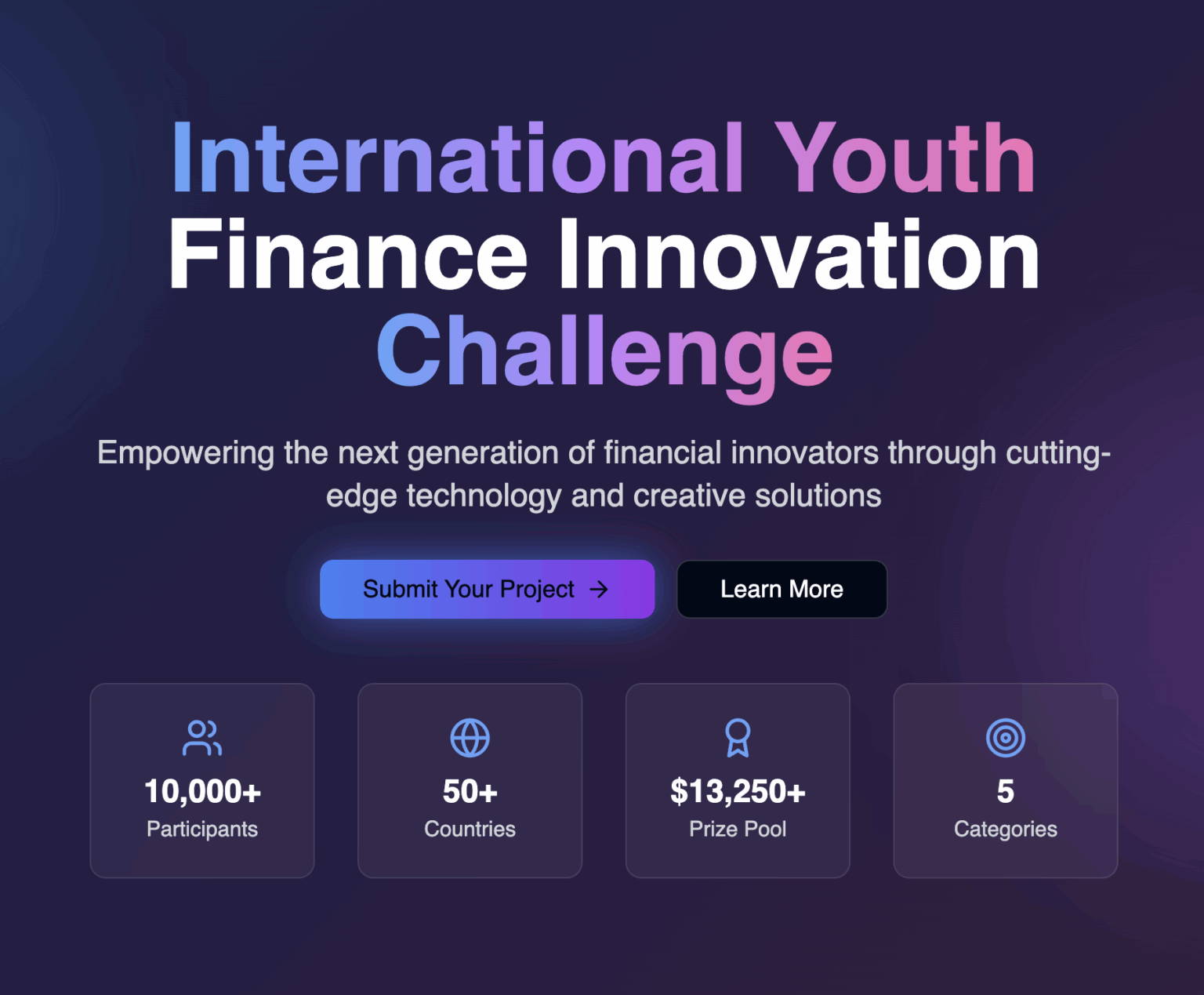Click the Prize Pool label

point(738,829)
